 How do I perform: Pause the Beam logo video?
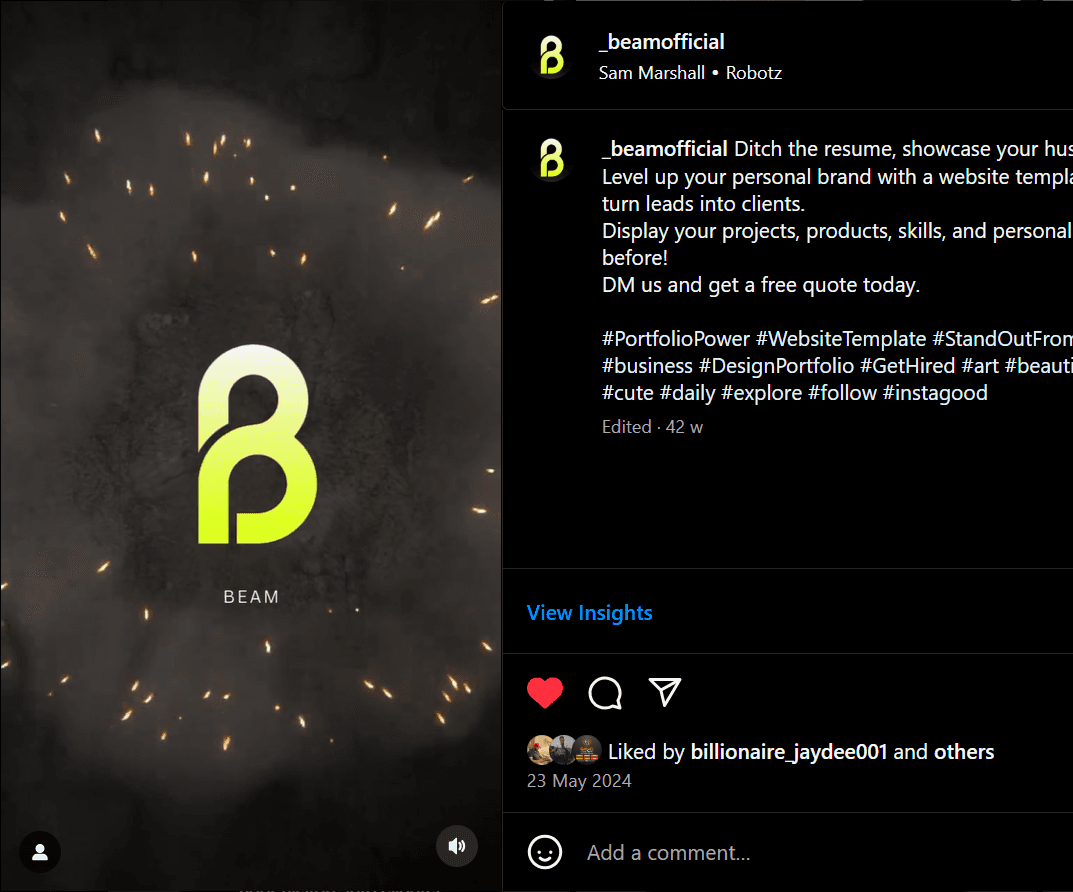coord(250,445)
